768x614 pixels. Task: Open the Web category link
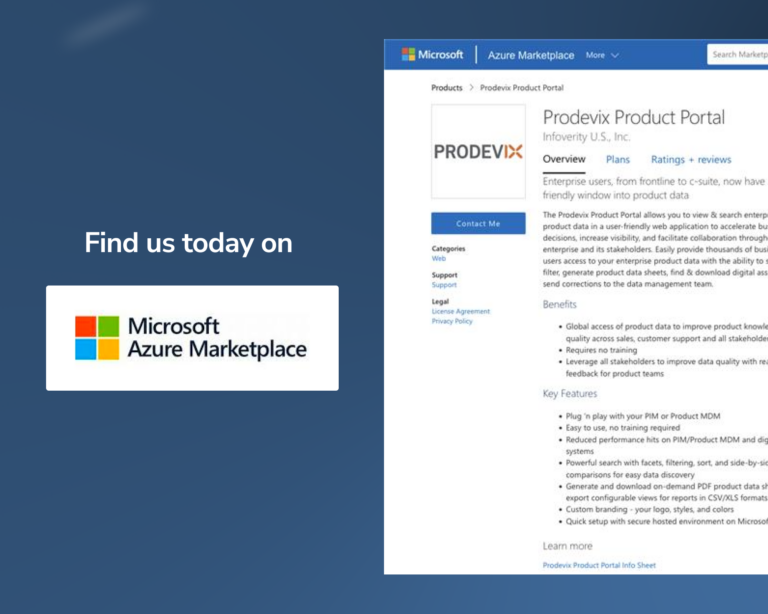[439, 259]
